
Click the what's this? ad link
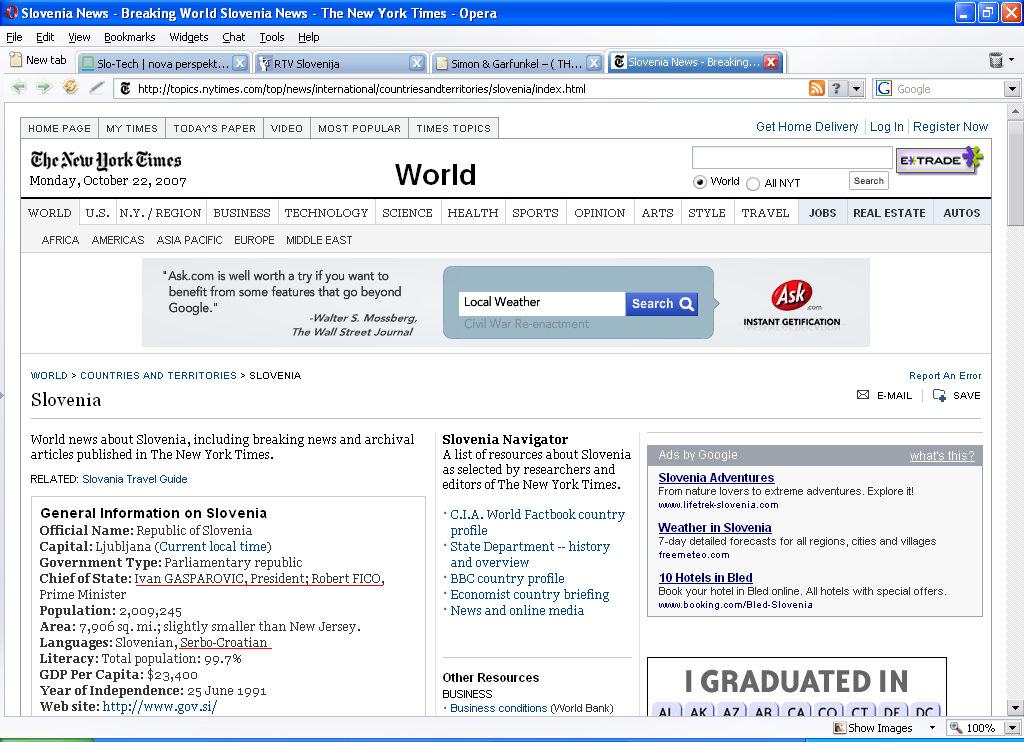pyautogui.click(x=942, y=455)
